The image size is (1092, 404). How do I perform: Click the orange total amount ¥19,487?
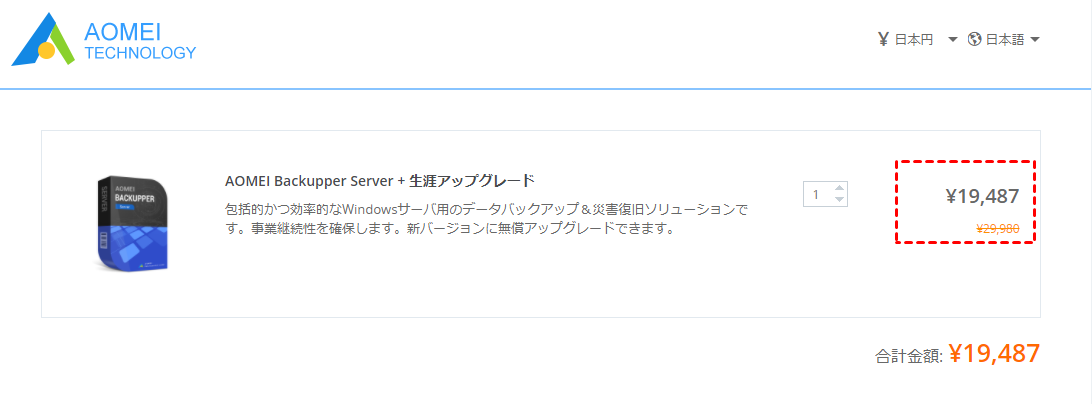[995, 354]
